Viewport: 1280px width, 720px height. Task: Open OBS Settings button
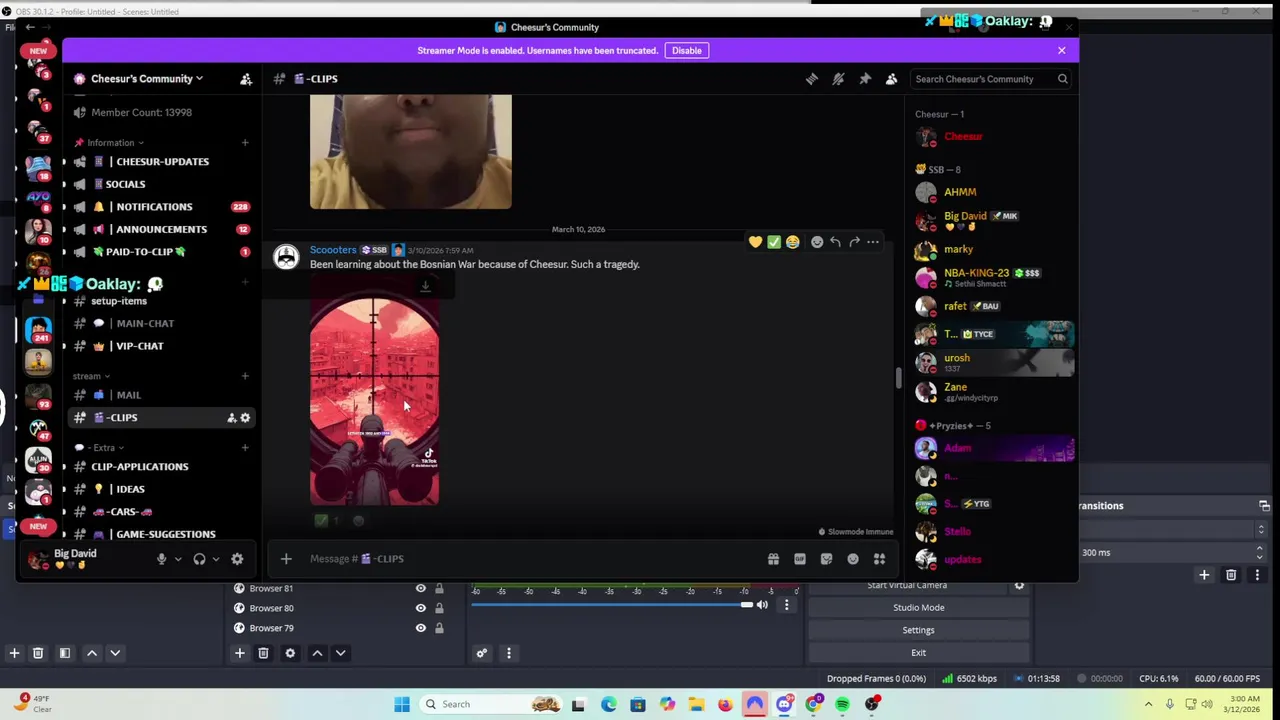click(918, 630)
